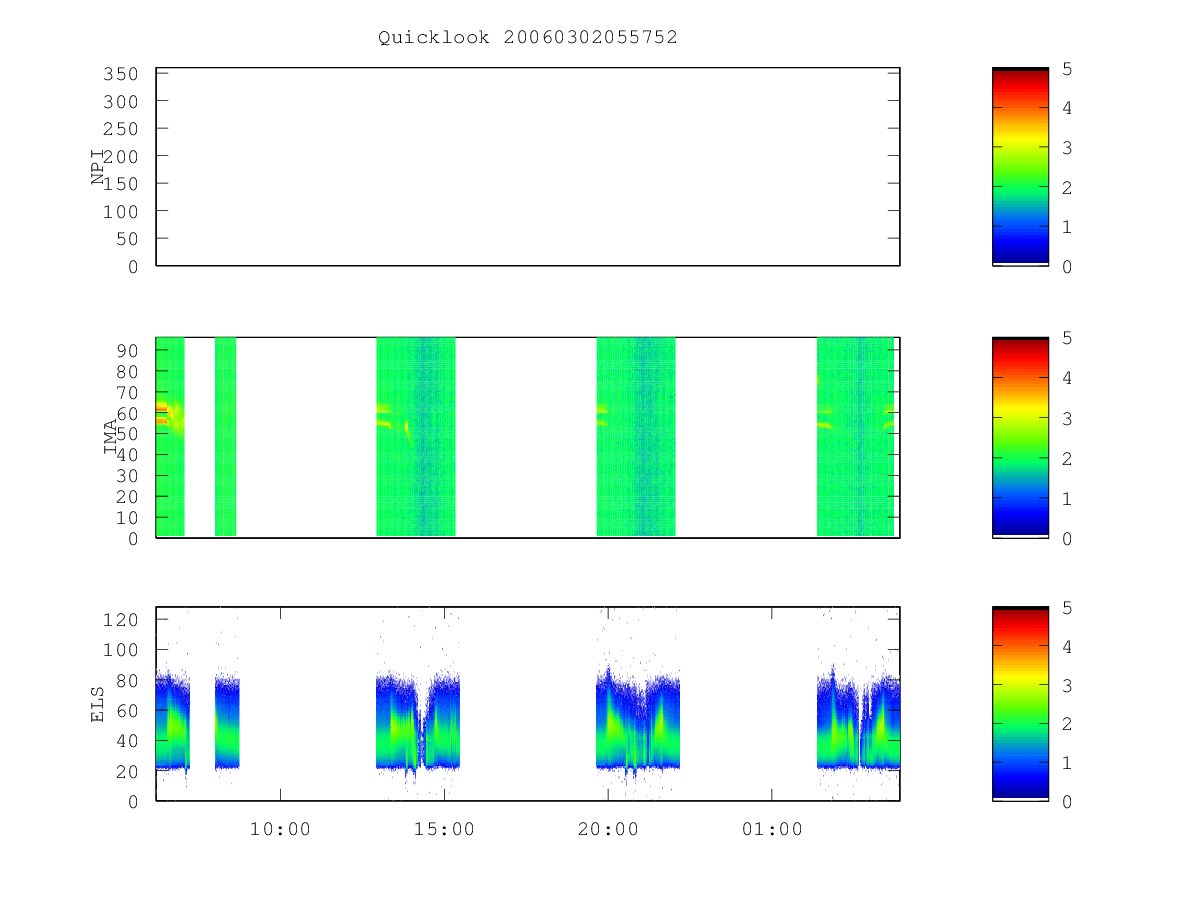Click the 4 label on IMA color scale
The image size is (1200, 900).
(x=1067, y=378)
